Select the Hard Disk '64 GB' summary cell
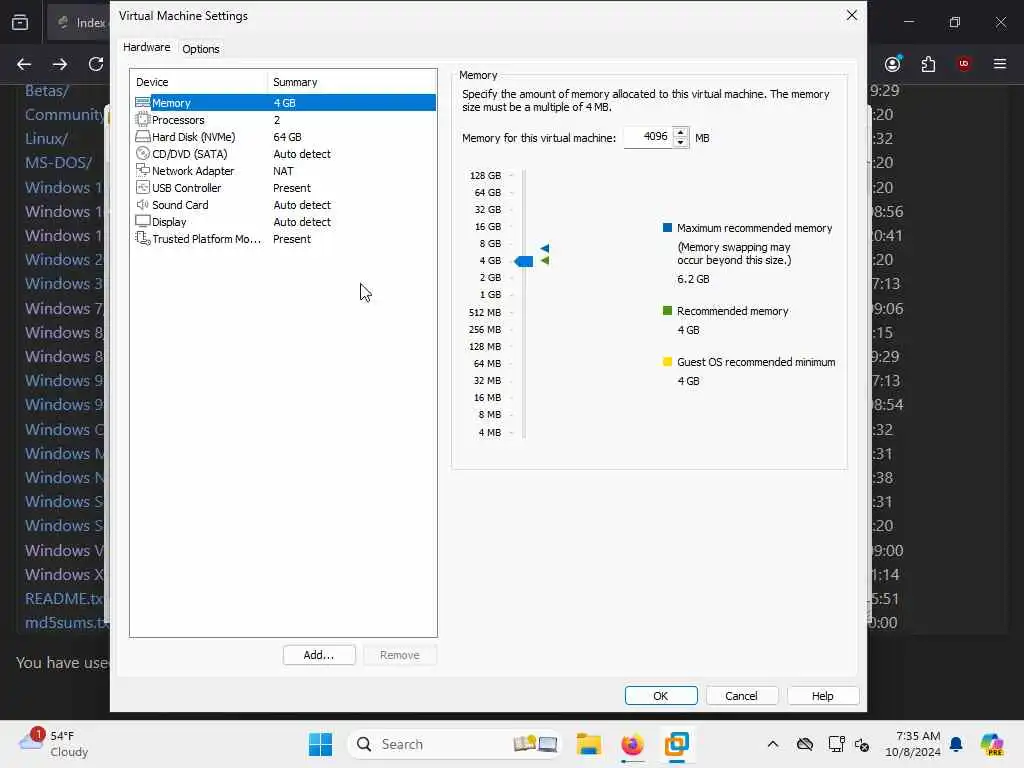 point(287,137)
